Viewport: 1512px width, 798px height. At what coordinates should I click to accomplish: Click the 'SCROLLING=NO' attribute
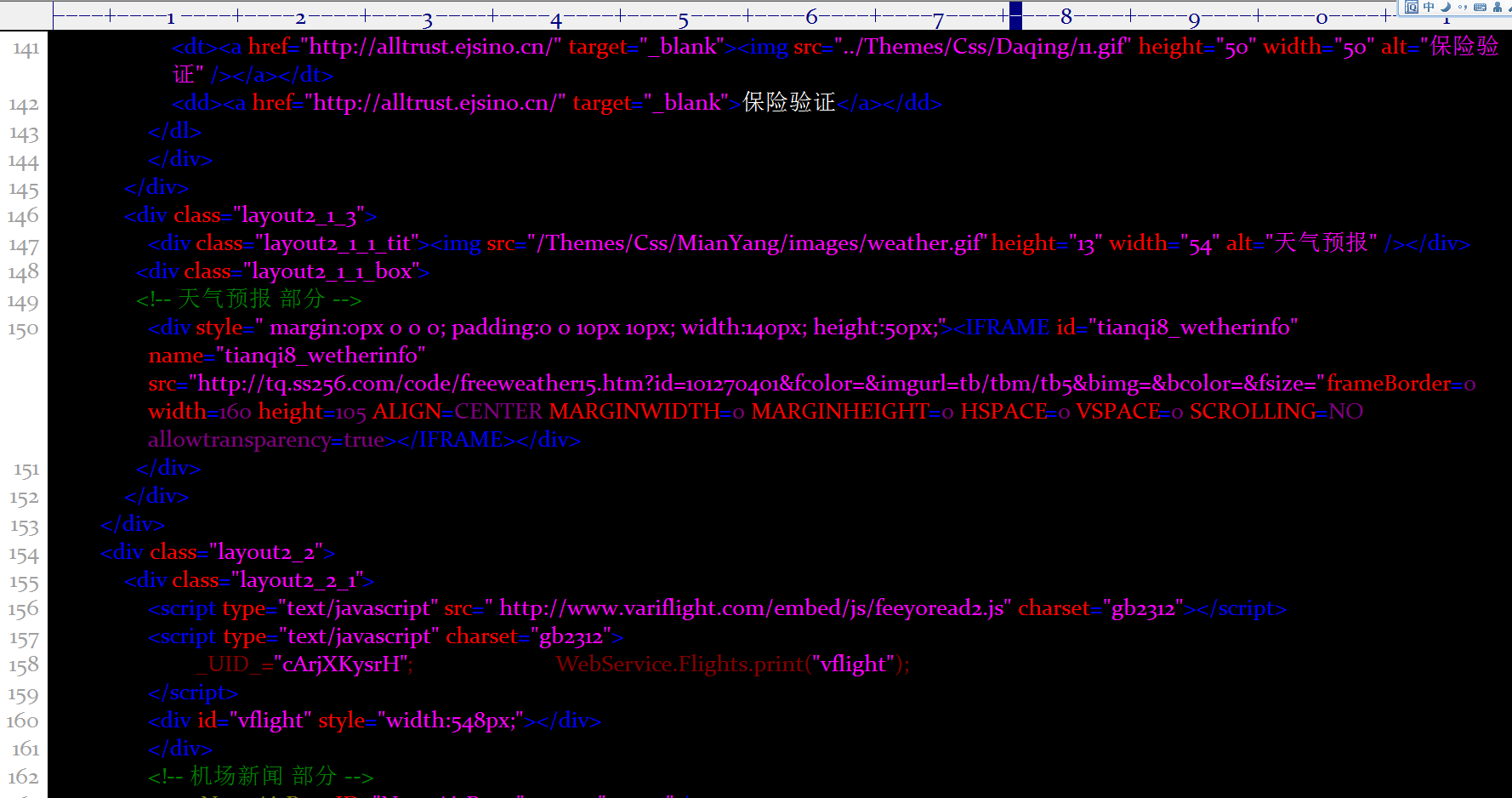1276,412
